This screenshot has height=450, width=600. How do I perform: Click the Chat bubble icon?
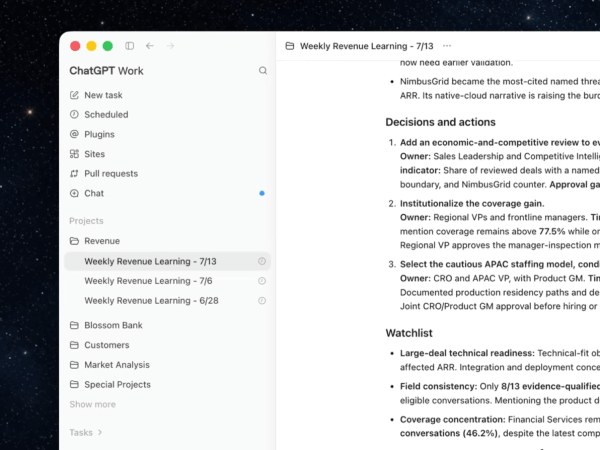[74, 193]
